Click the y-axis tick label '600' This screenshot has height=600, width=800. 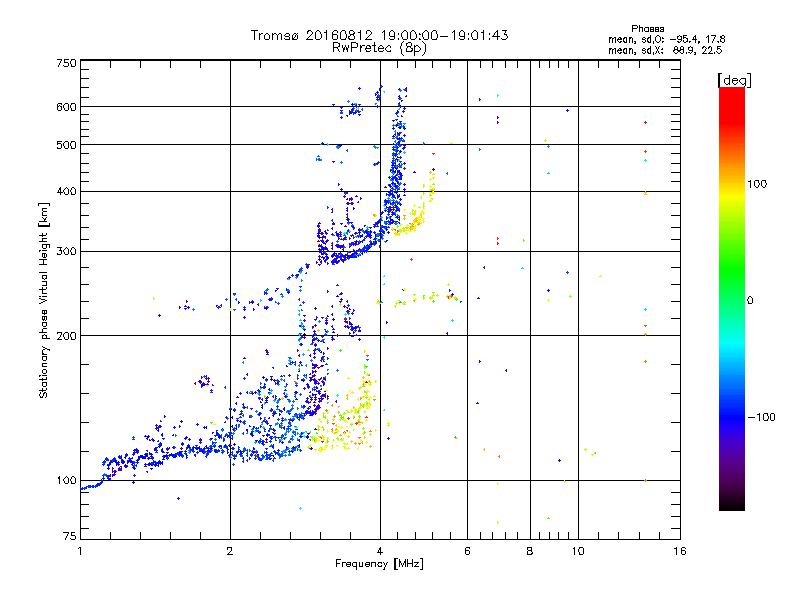pos(66,107)
